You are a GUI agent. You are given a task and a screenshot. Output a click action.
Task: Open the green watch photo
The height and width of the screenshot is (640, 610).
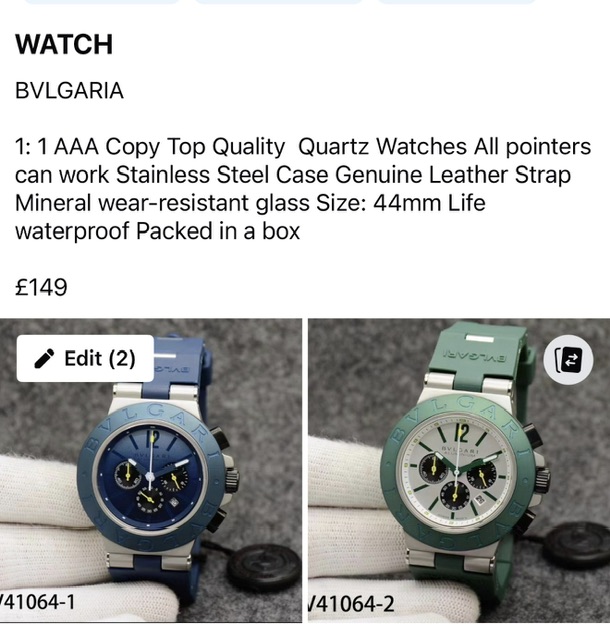pyautogui.click(x=459, y=471)
